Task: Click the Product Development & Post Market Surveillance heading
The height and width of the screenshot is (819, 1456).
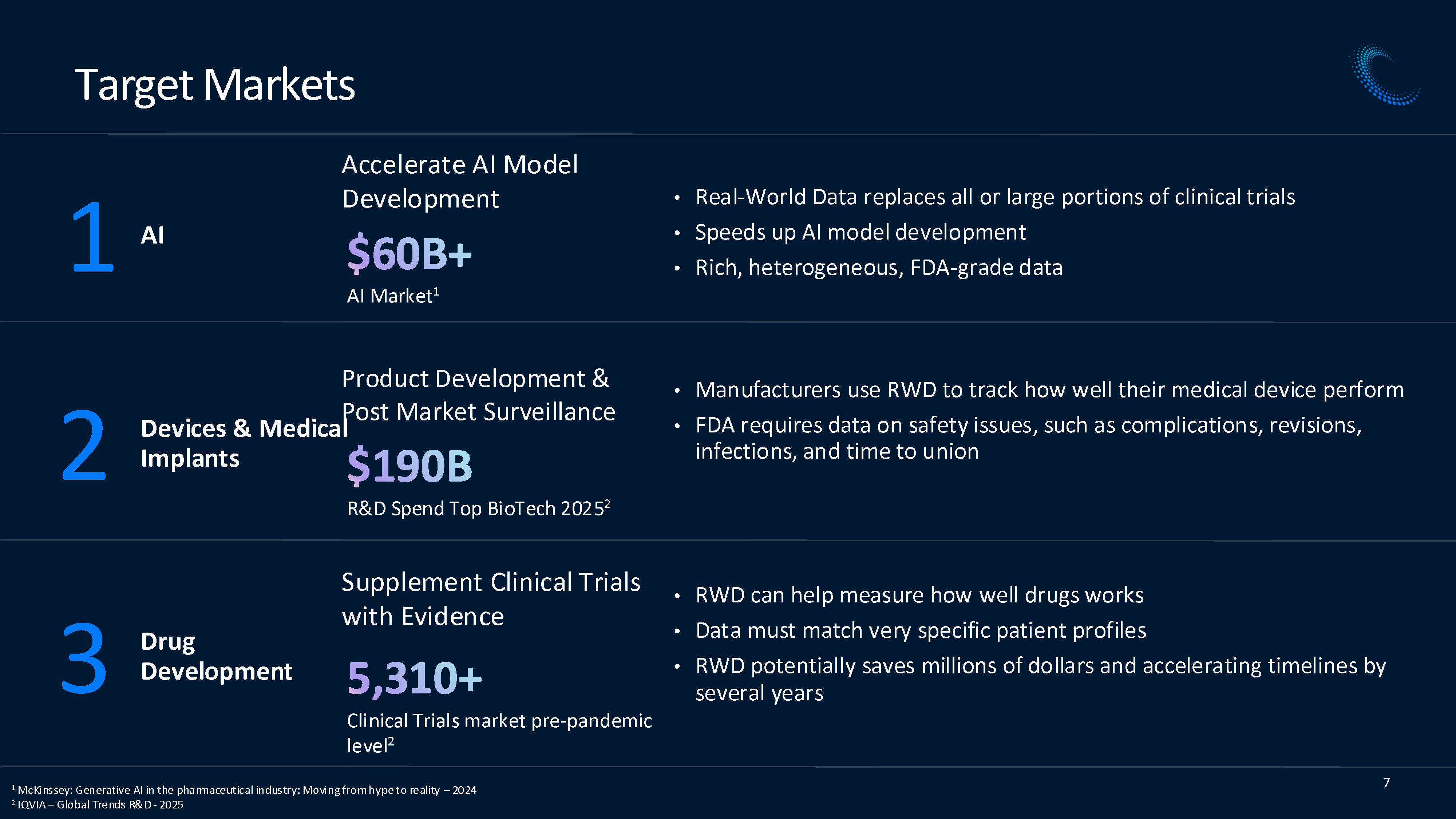Action: [x=478, y=395]
